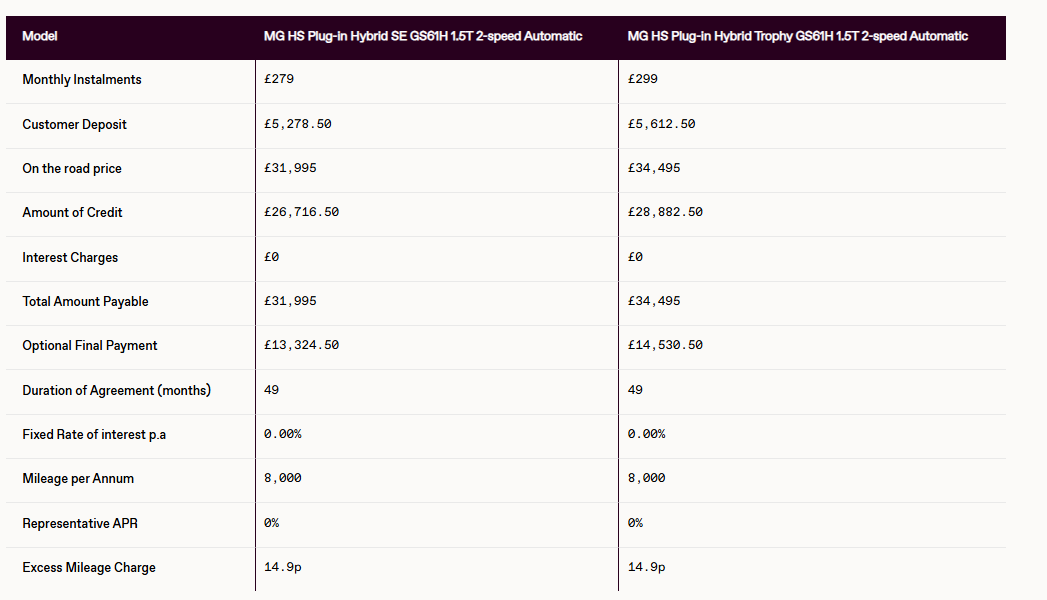Click the £279 monthly instalment value

pyautogui.click(x=279, y=79)
